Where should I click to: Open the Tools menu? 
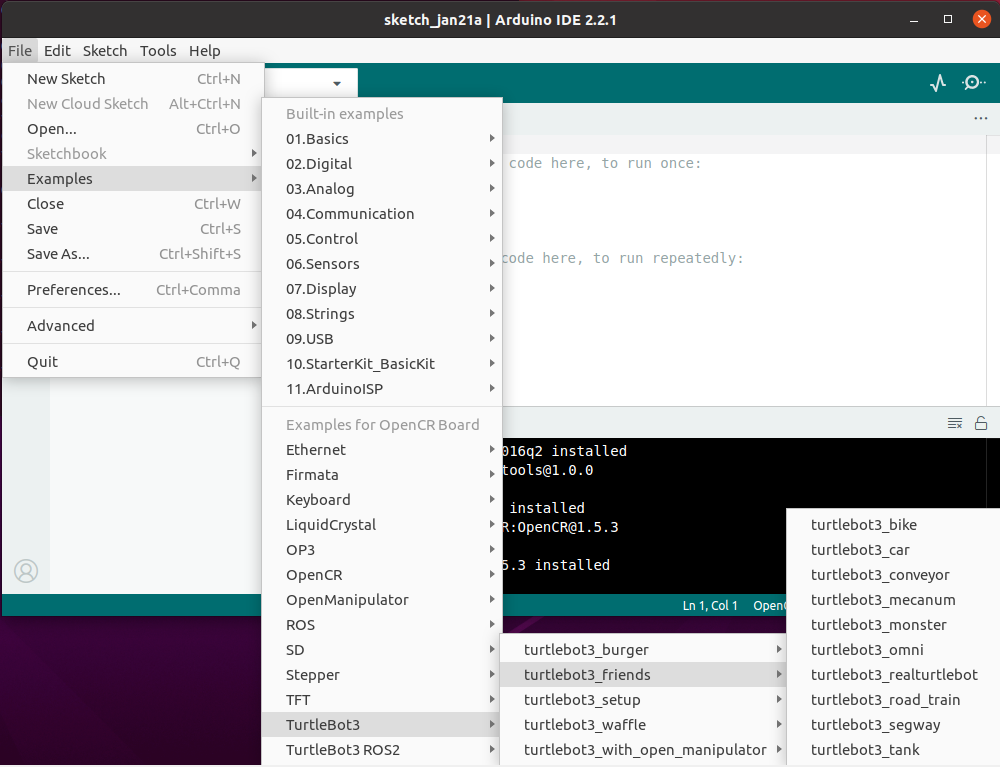158,51
